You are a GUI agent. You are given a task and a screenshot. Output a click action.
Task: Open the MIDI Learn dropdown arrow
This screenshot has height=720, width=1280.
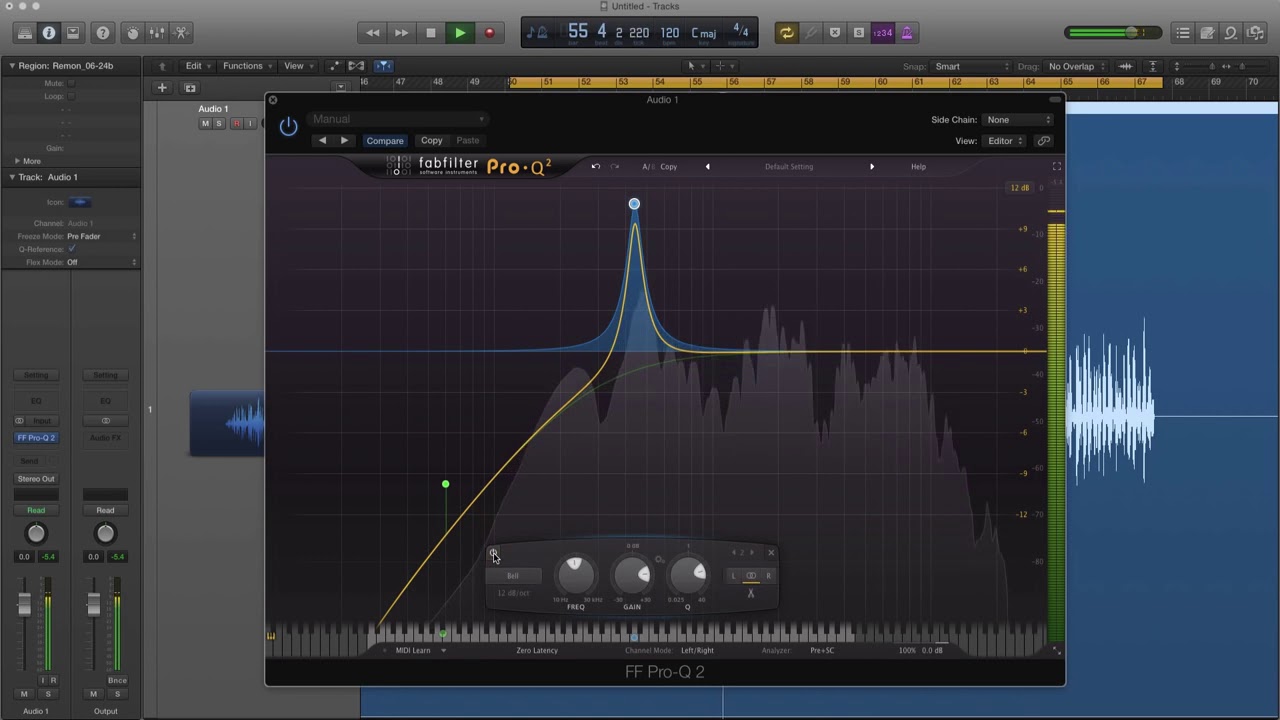click(x=443, y=651)
